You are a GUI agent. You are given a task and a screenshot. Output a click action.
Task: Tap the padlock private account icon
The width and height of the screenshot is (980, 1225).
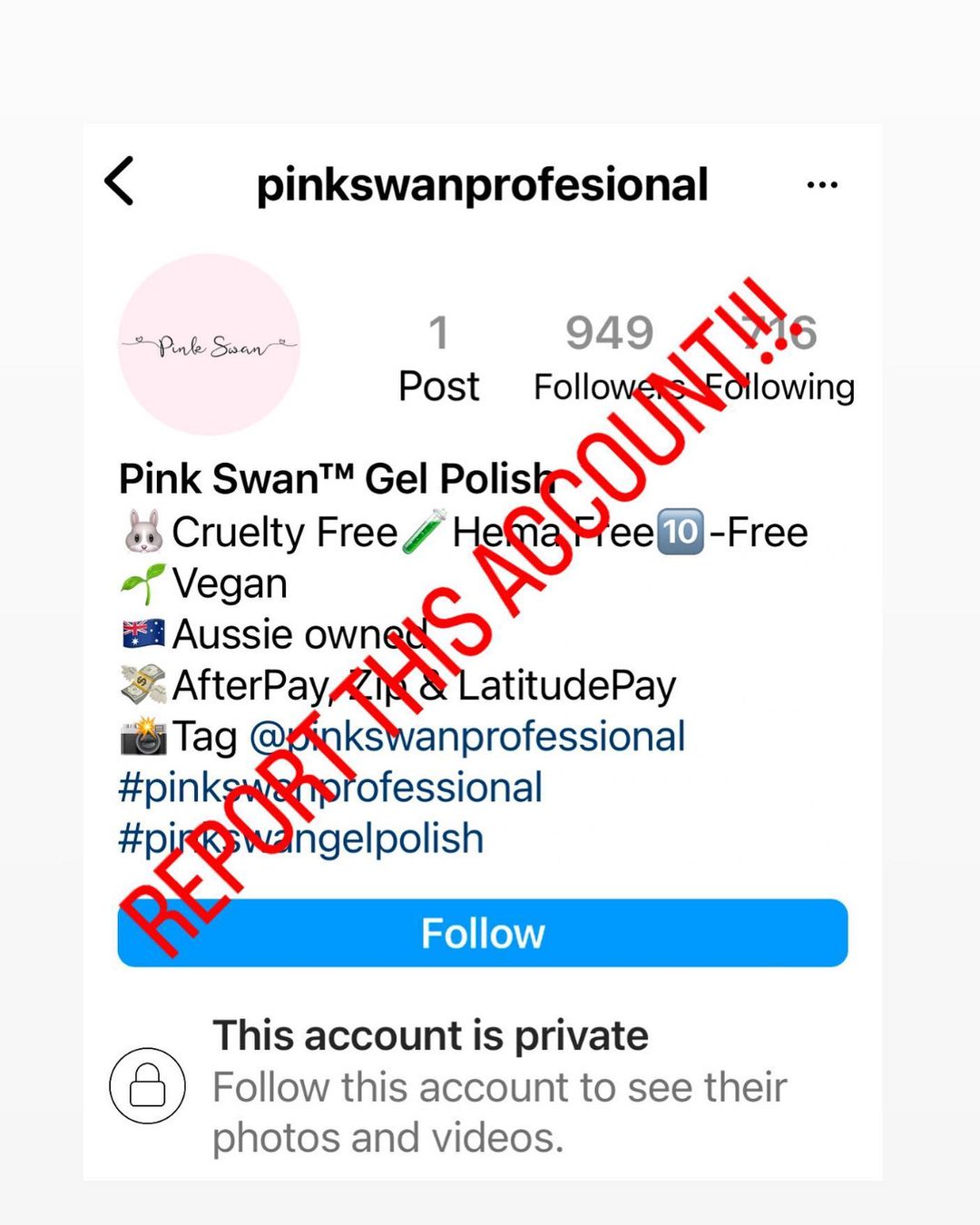point(147,1085)
